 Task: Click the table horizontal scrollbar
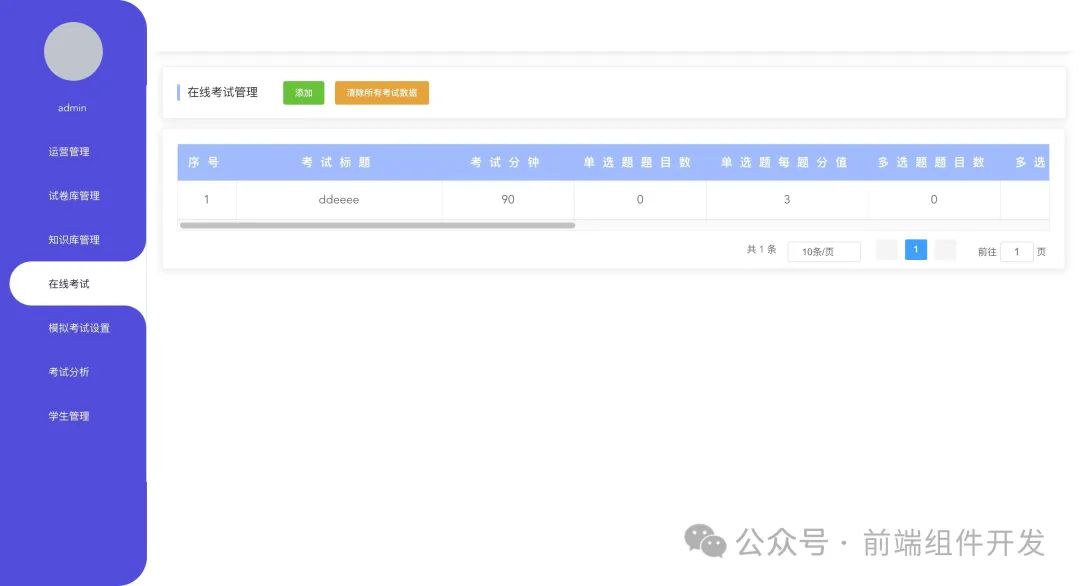point(377,225)
